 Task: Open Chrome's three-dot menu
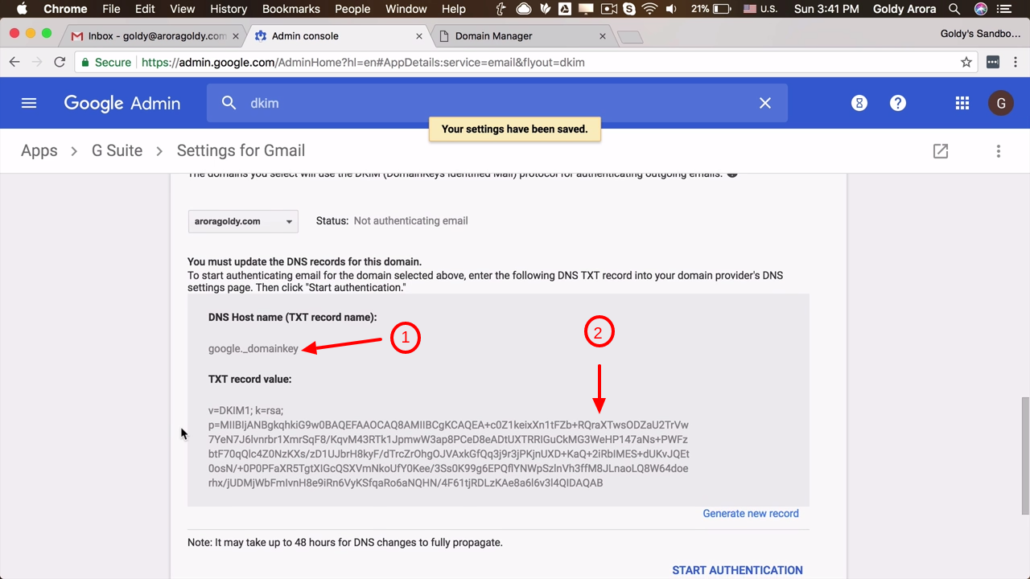1015,62
